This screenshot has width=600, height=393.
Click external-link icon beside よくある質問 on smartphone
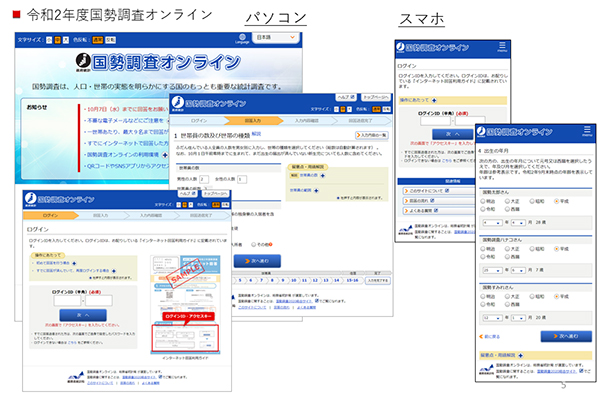436,210
